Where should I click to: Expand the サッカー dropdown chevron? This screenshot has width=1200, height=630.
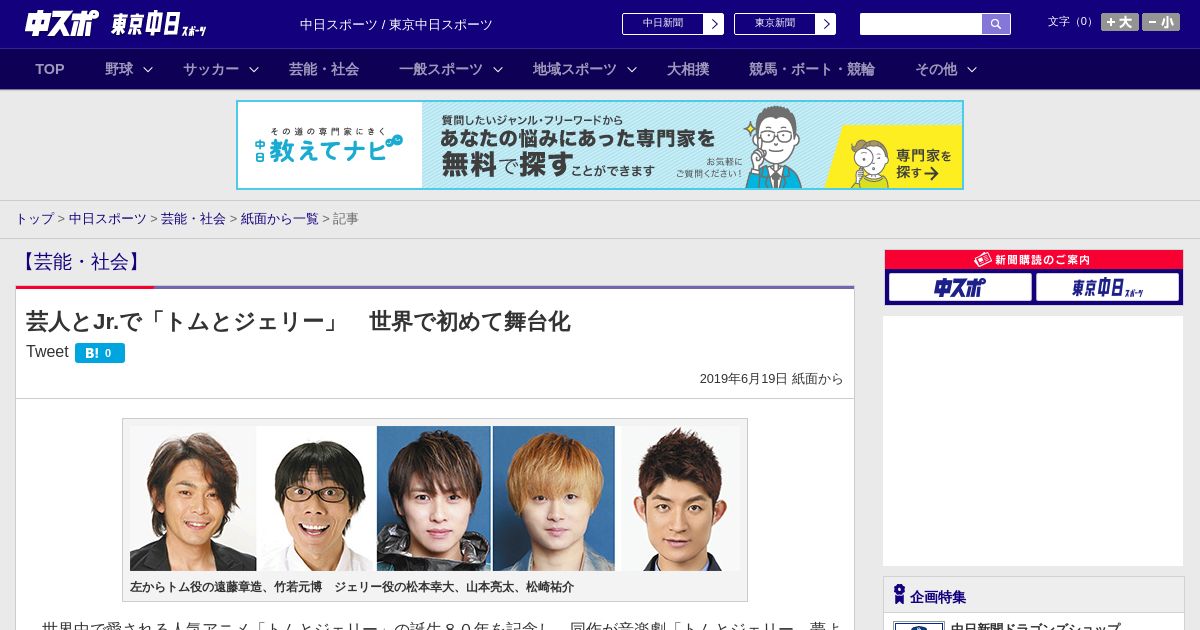(254, 69)
